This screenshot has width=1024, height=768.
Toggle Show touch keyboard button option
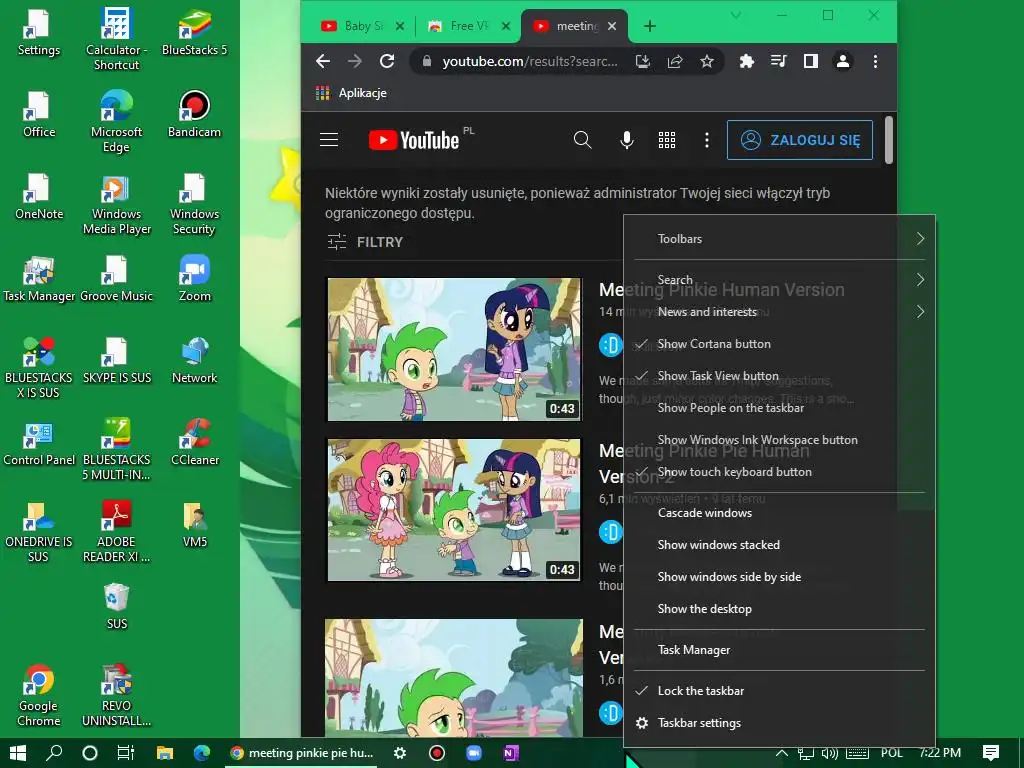pyautogui.click(x=780, y=472)
